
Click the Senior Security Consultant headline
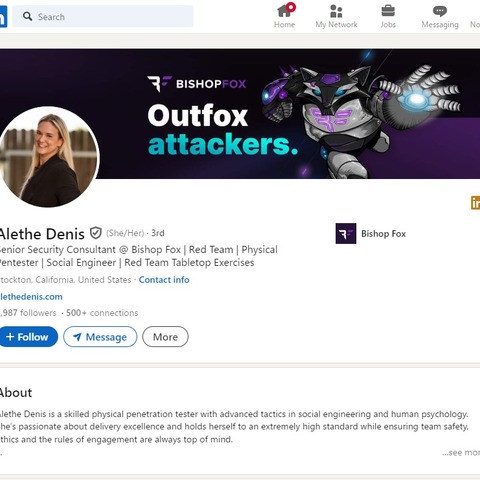point(139,256)
